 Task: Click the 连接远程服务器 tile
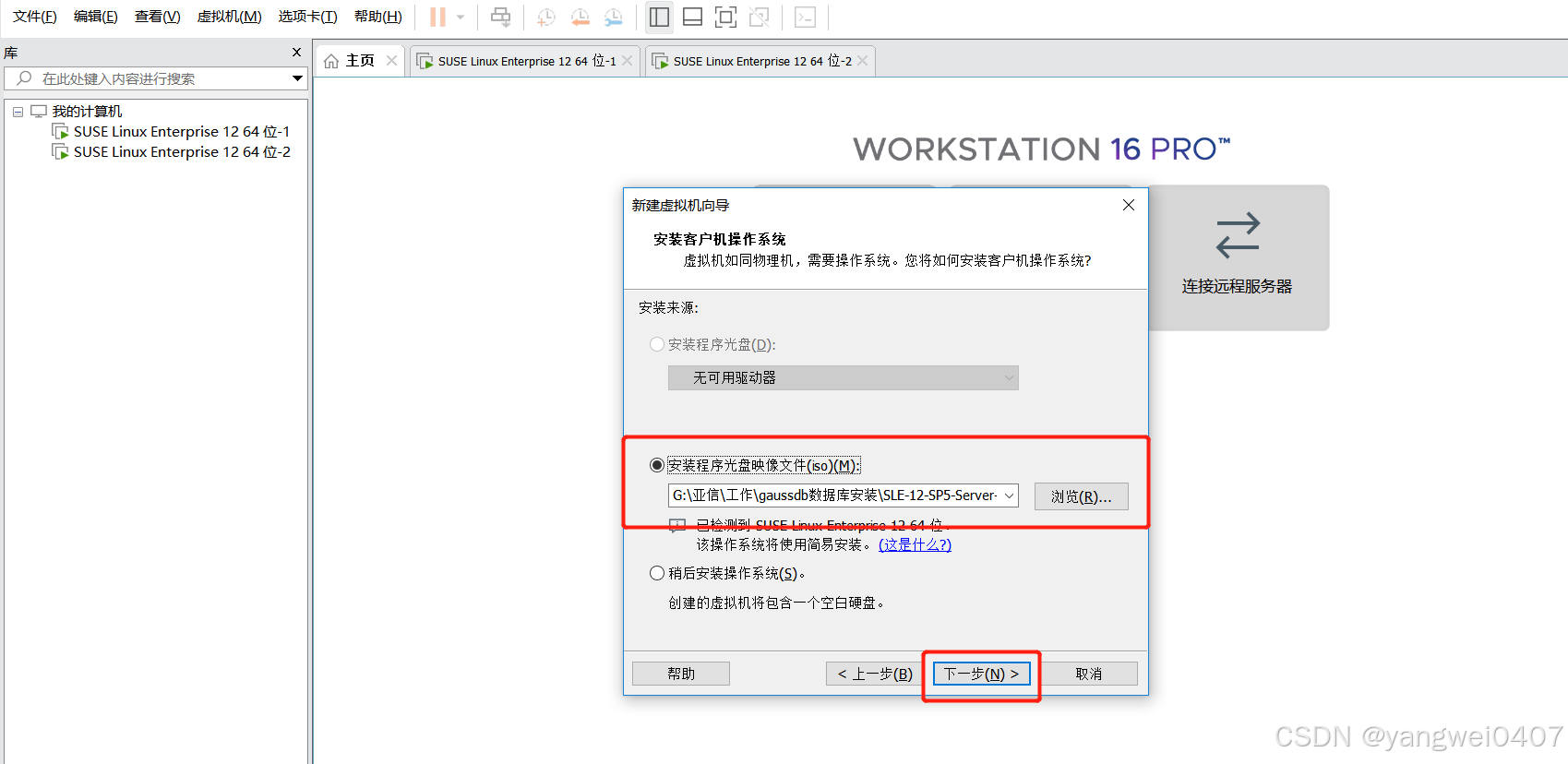[x=1238, y=257]
